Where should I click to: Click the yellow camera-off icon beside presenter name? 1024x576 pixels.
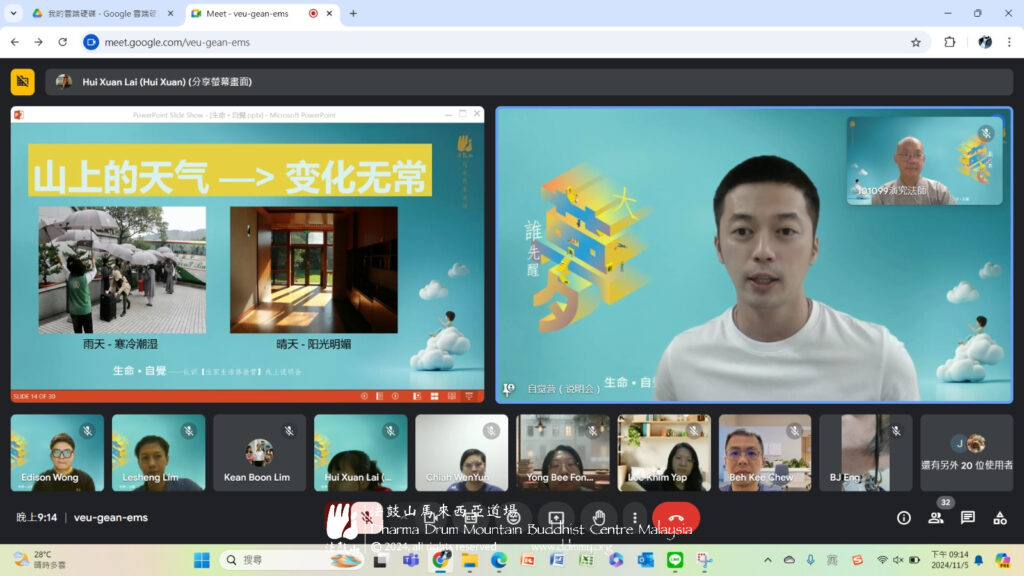pos(22,82)
